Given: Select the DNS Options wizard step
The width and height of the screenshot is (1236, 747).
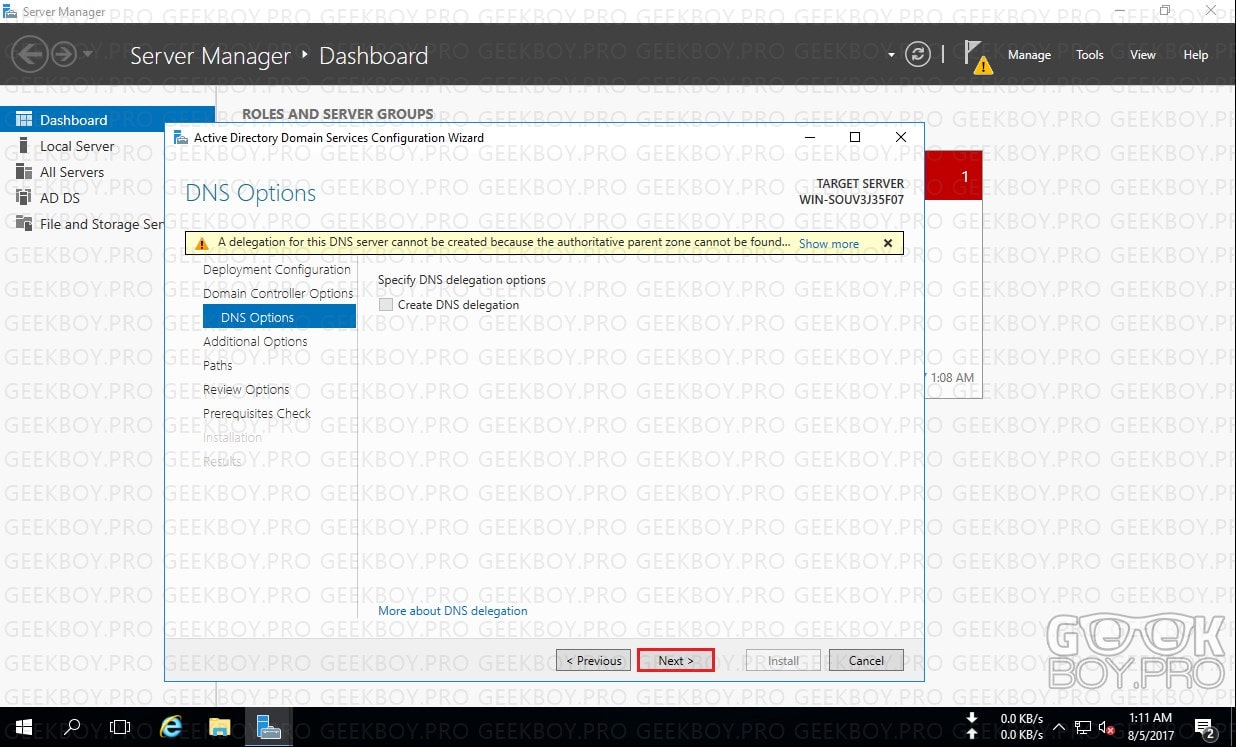Looking at the screenshot, I should coord(279,318).
